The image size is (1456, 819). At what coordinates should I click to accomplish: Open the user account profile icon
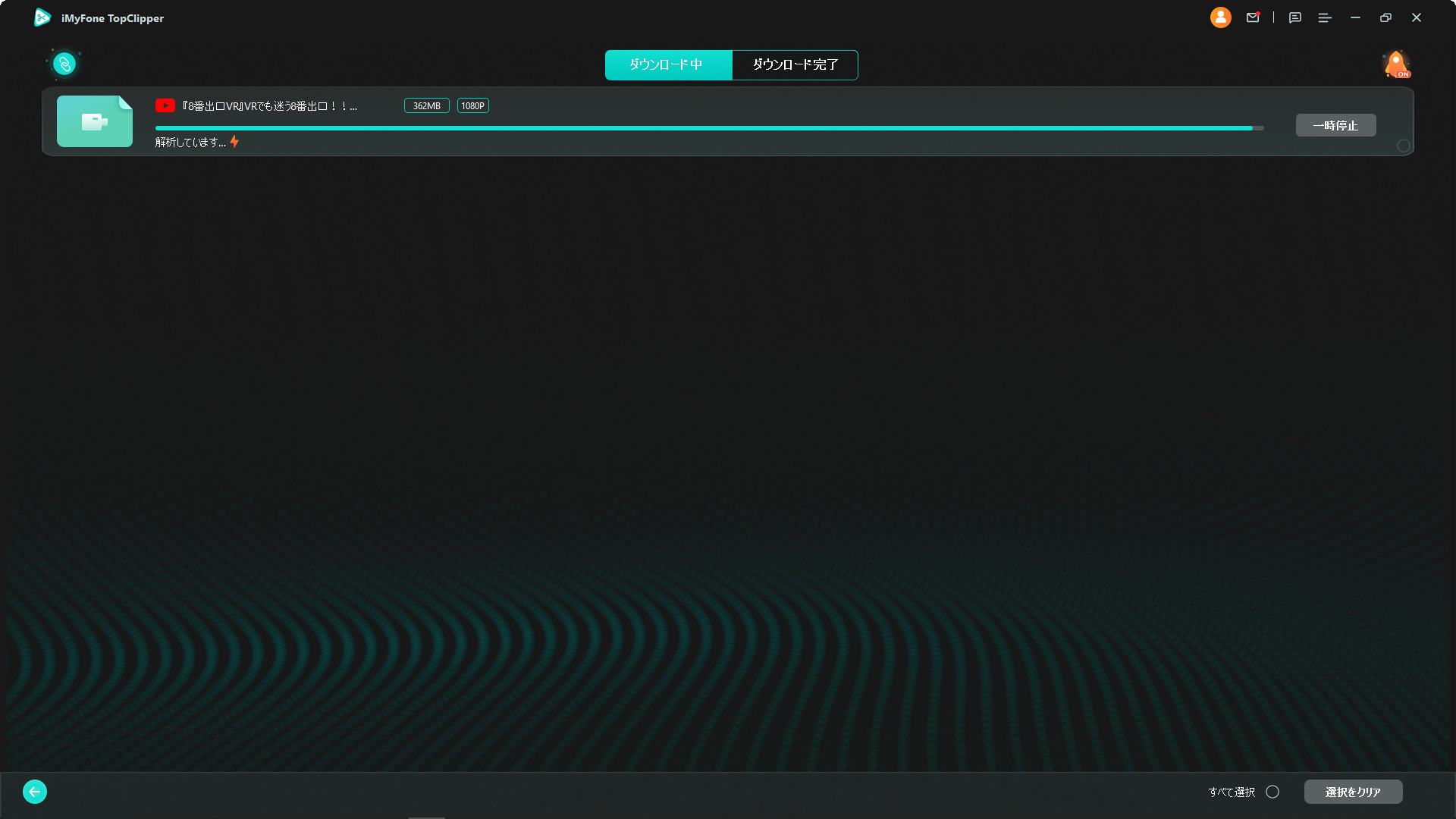coord(1220,17)
